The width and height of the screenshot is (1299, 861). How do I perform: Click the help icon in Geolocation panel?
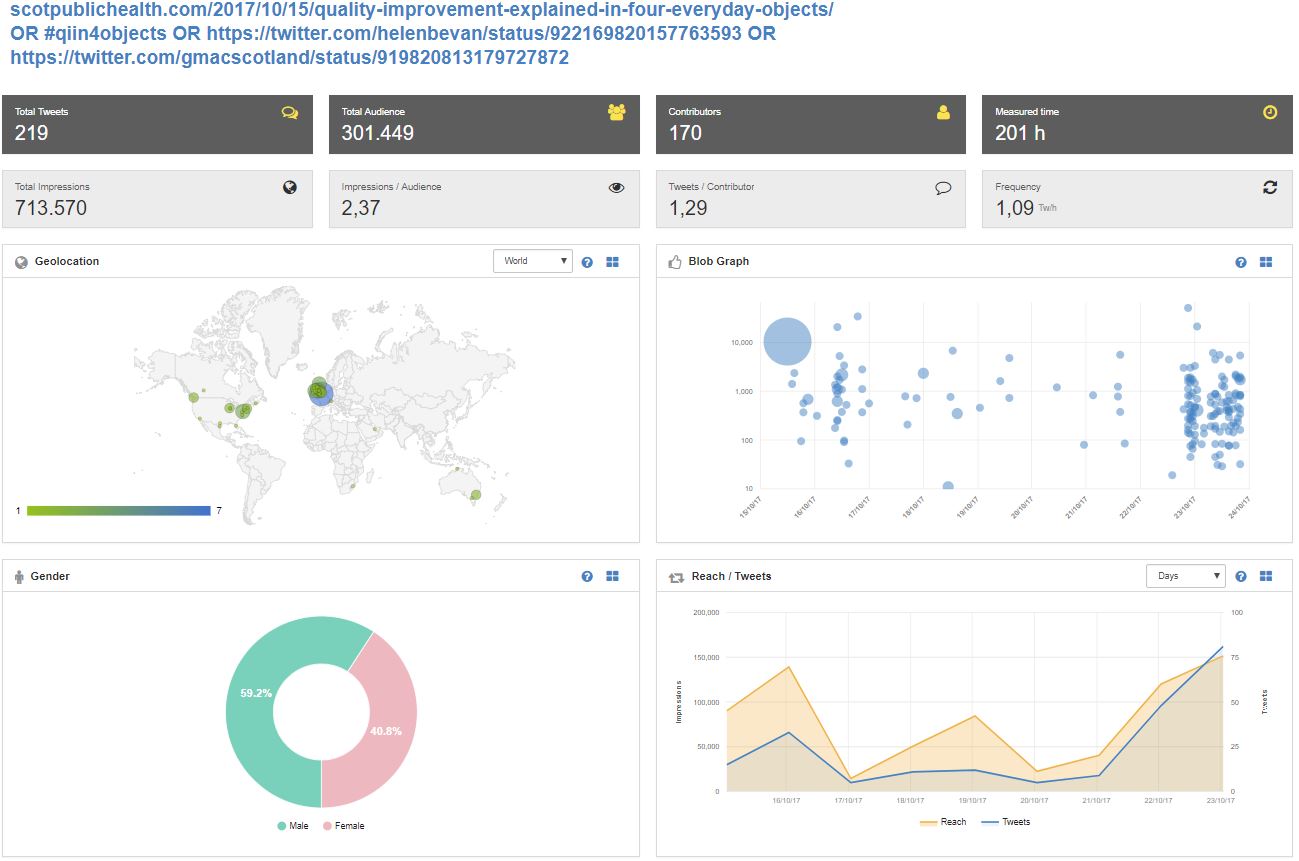tap(587, 262)
